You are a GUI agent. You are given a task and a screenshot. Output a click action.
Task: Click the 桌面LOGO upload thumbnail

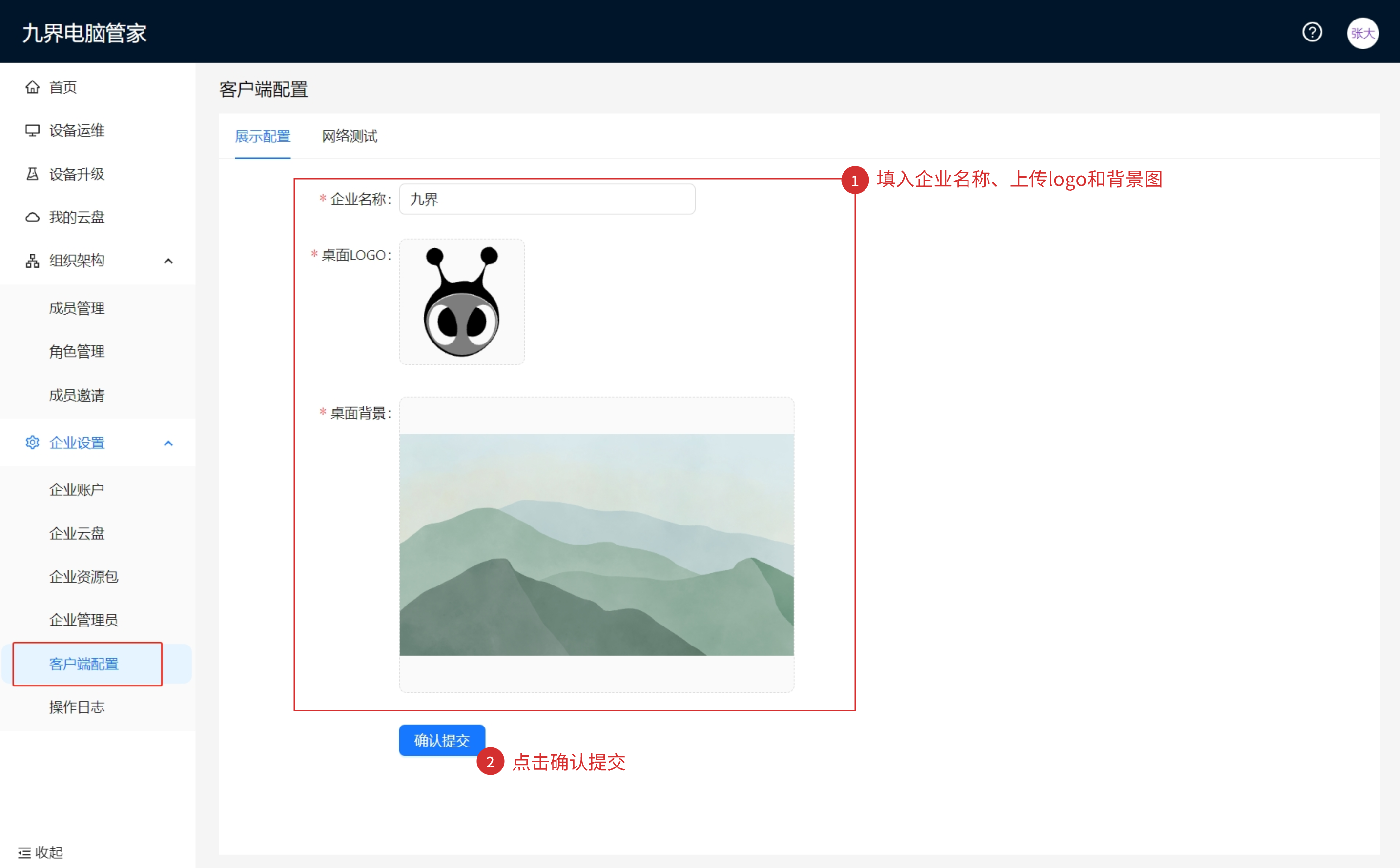tap(462, 302)
